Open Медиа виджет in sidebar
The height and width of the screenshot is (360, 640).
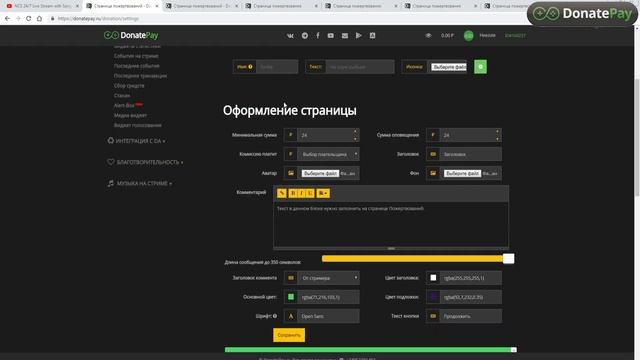(130, 116)
